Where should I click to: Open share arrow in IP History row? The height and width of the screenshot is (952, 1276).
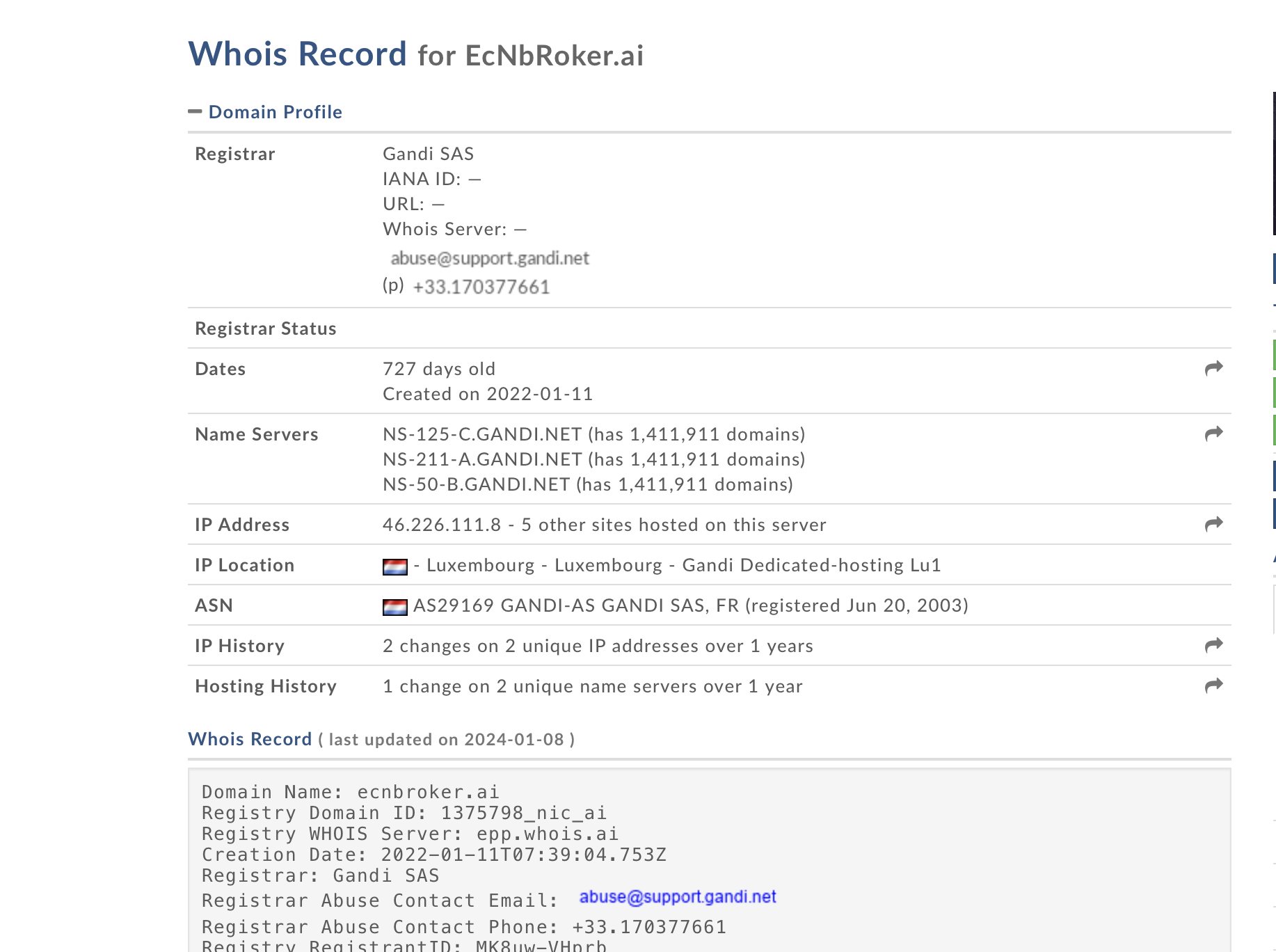1214,645
